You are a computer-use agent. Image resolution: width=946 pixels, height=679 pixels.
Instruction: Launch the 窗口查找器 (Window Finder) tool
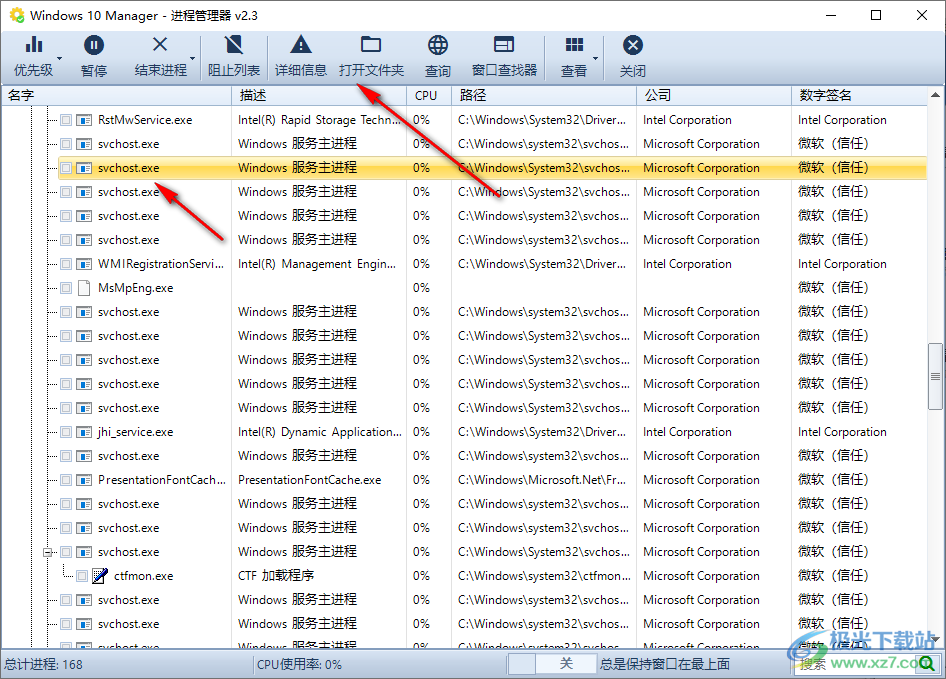click(x=503, y=45)
